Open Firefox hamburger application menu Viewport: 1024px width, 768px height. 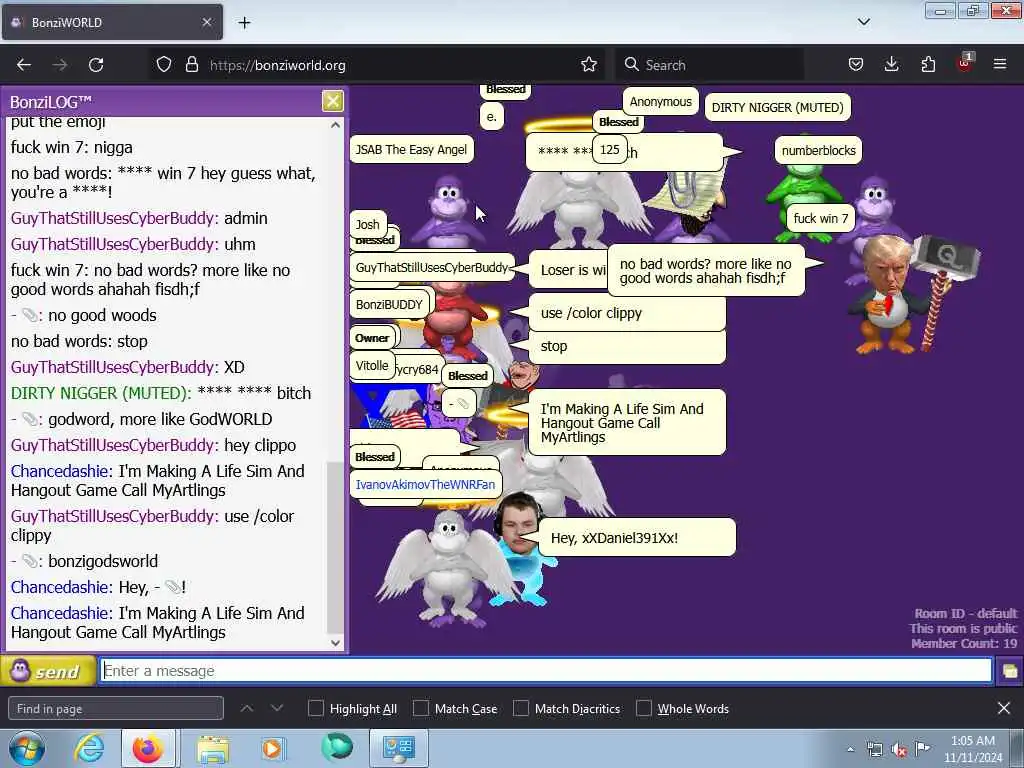point(1000,65)
